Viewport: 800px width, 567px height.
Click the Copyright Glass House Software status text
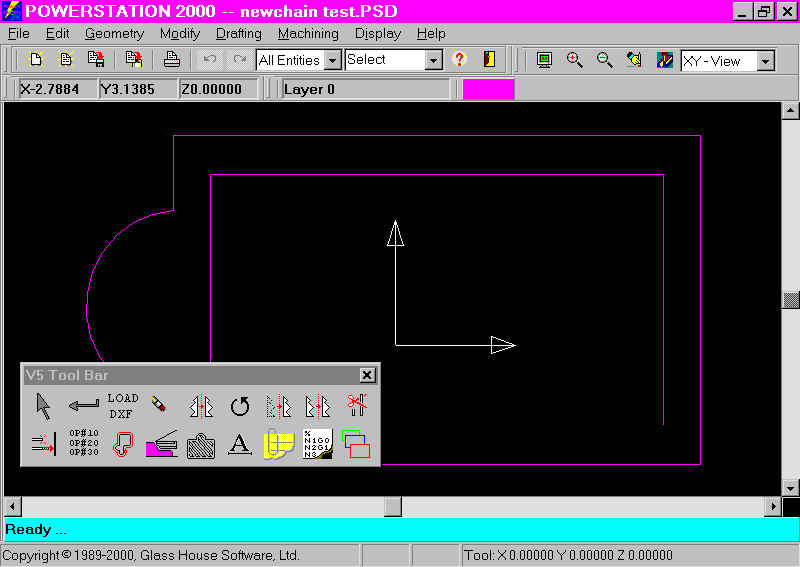tap(151, 555)
